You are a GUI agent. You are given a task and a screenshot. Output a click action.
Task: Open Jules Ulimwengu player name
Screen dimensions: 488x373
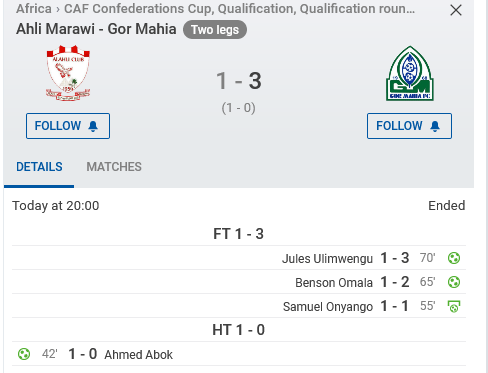click(x=327, y=259)
